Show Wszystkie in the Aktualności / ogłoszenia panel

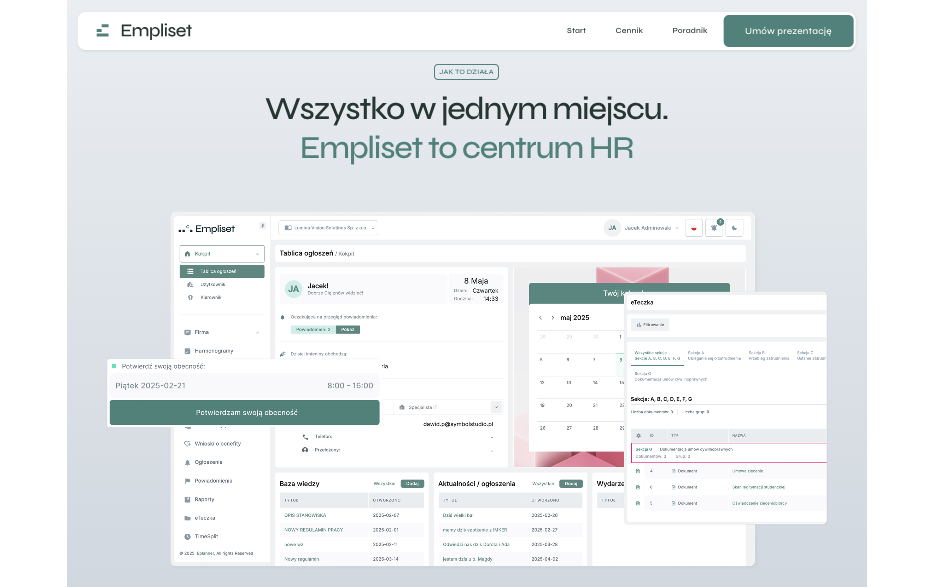[543, 484]
